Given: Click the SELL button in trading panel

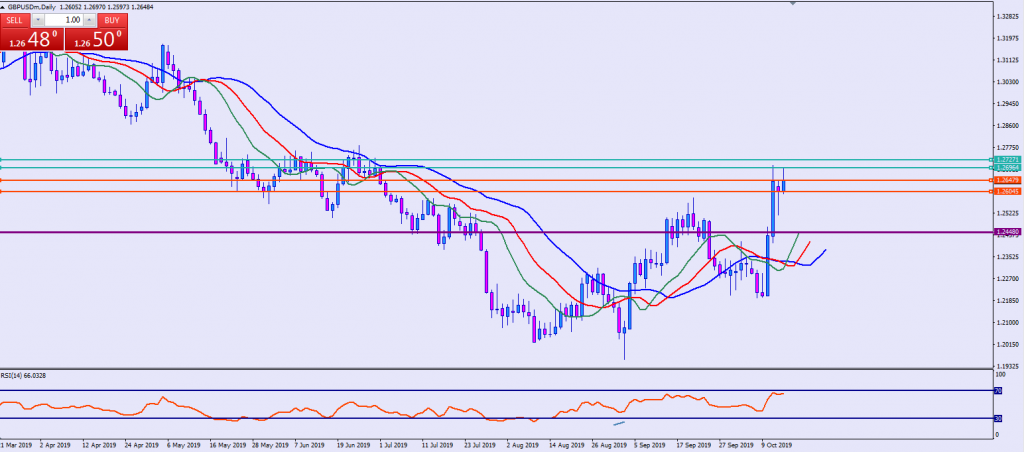Looking at the screenshot, I should click(16, 19).
